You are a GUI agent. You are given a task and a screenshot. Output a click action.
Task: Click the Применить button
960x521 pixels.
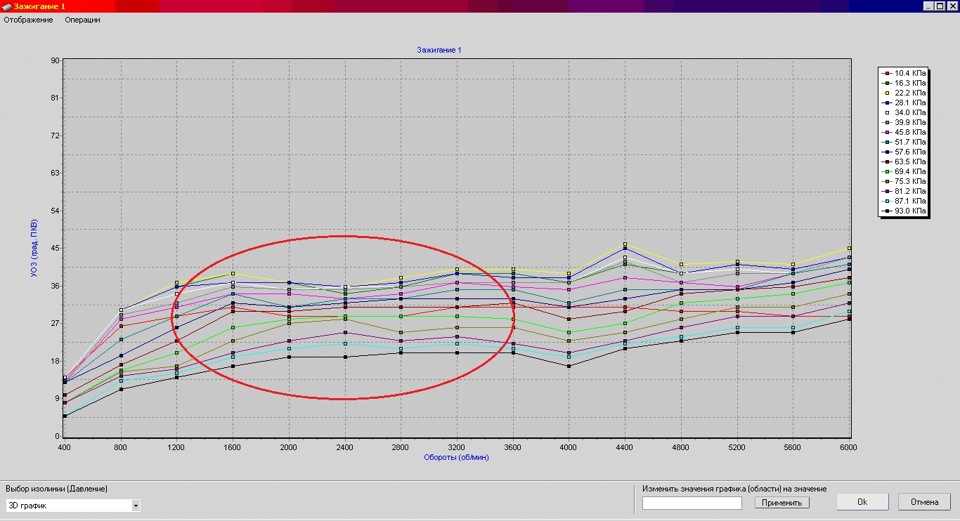tap(782, 503)
